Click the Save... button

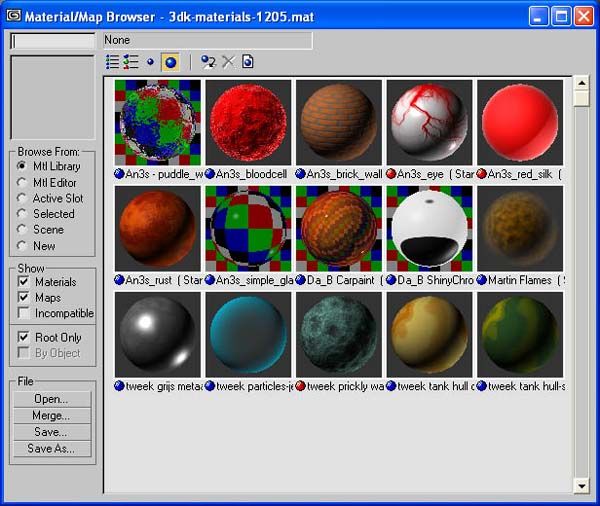(x=52, y=432)
